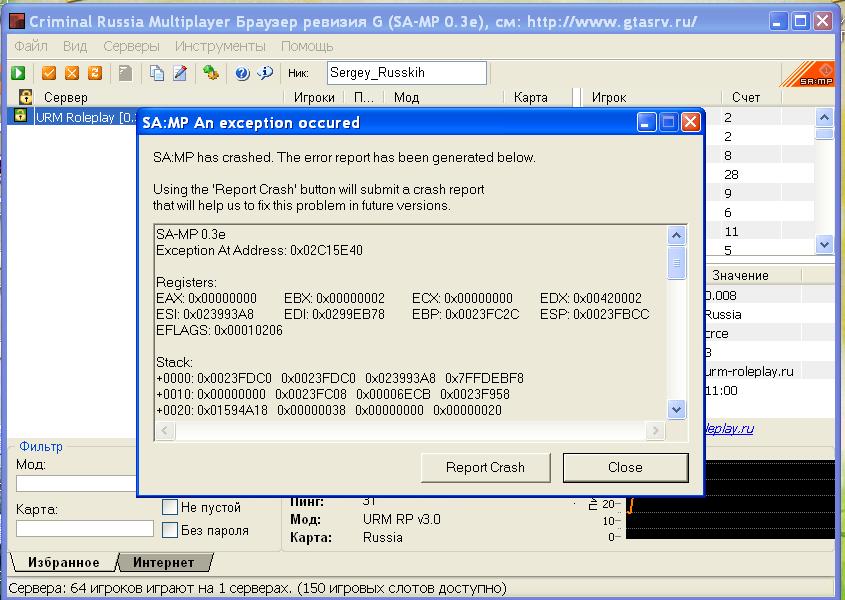Image resolution: width=845 pixels, height=600 pixels.
Task: Open the Помощь menu
Action: 307,46
